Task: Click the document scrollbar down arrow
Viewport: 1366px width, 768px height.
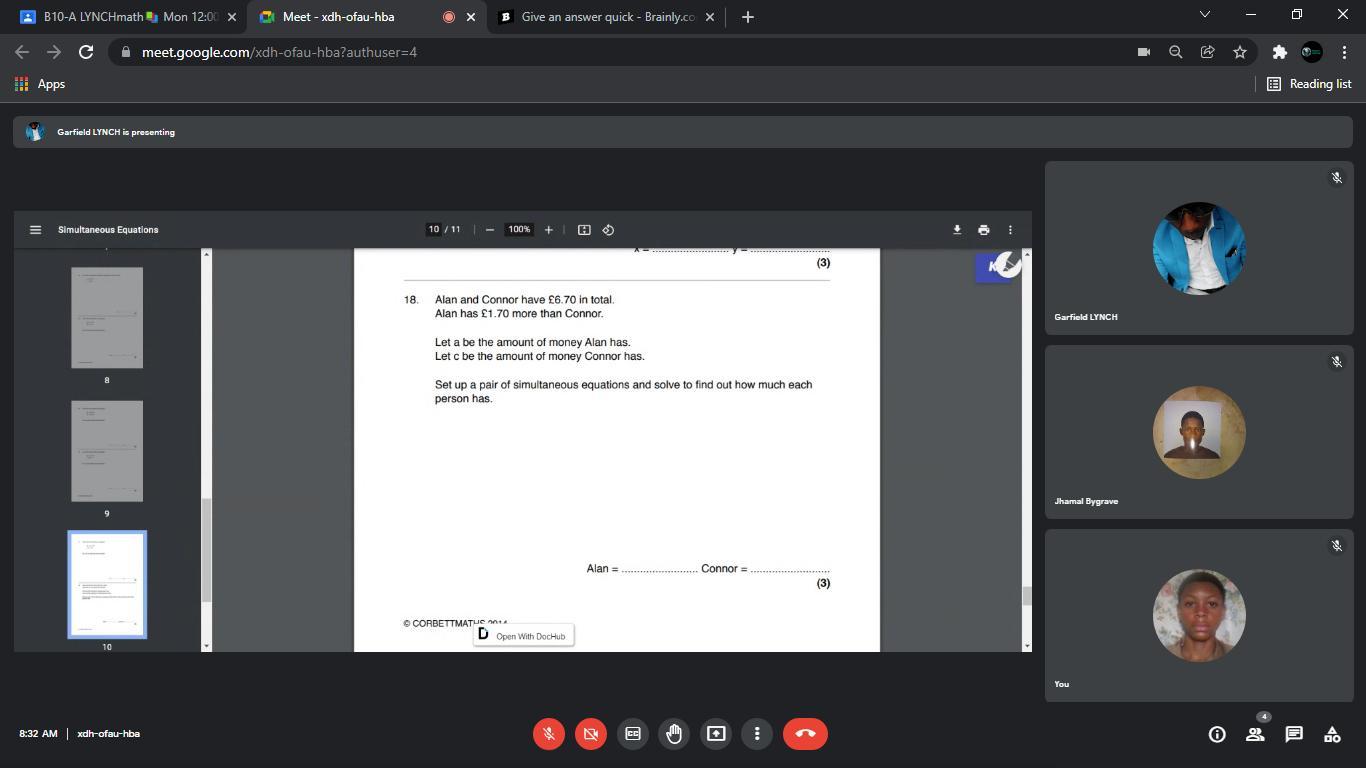Action: coord(1026,646)
